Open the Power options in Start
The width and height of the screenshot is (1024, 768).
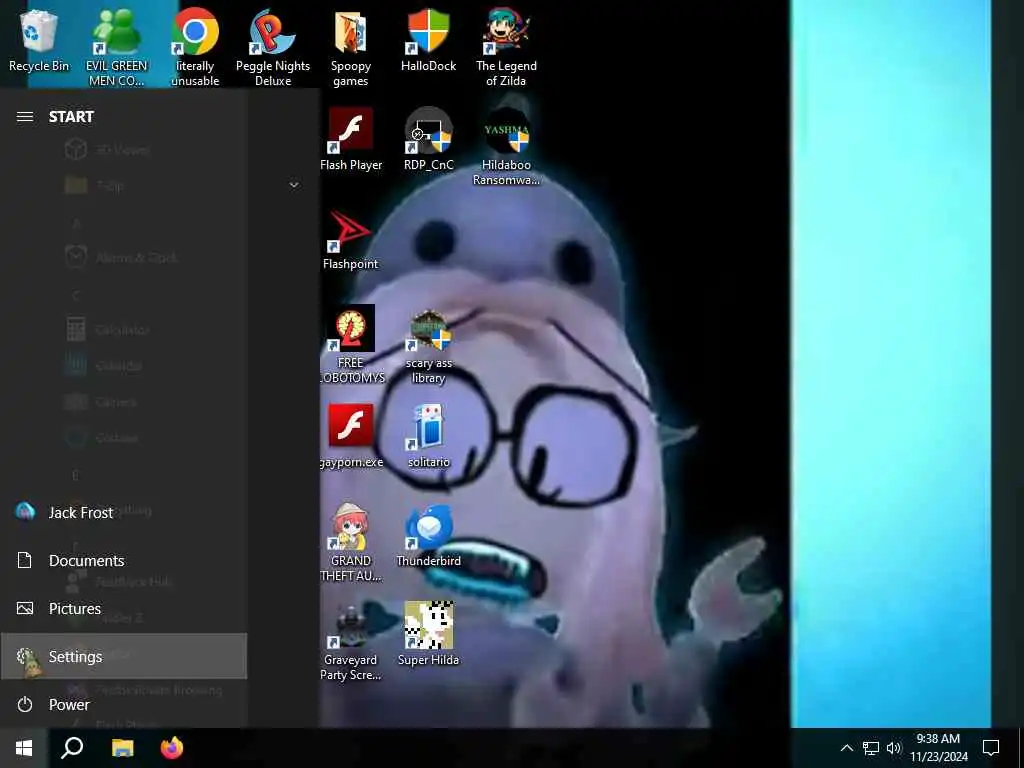(x=124, y=705)
